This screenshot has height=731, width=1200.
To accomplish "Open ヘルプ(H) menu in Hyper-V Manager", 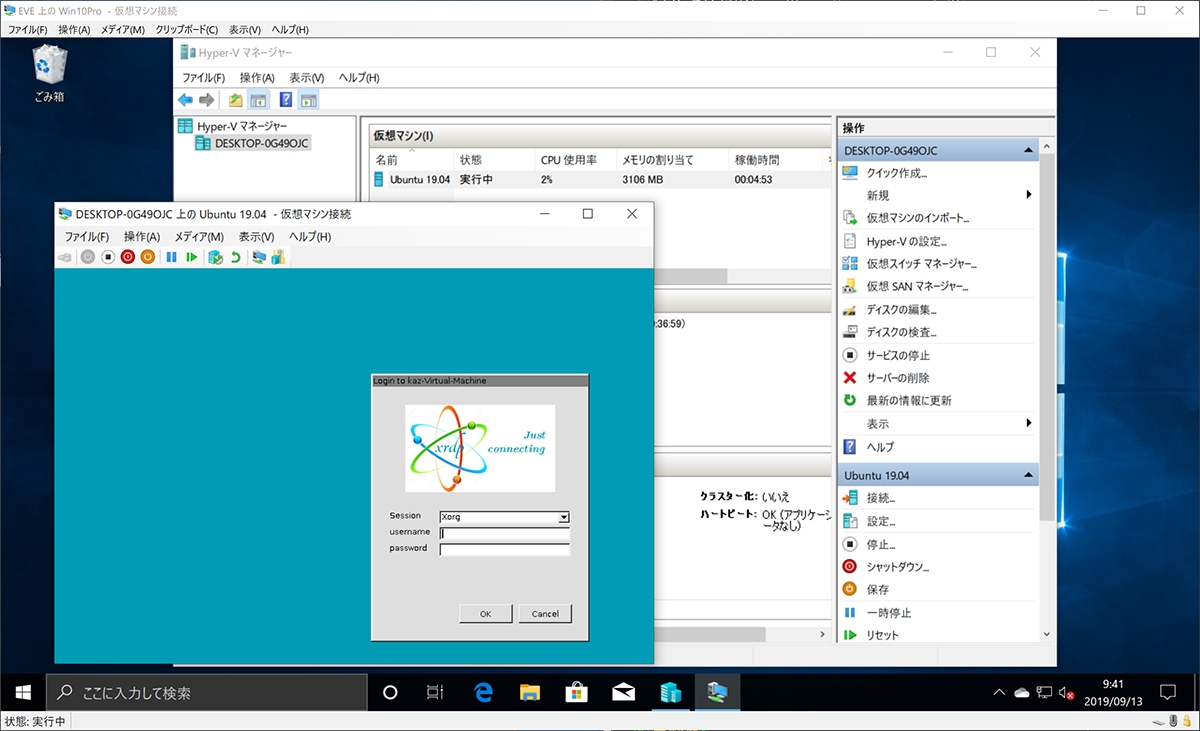I will tap(359, 77).
